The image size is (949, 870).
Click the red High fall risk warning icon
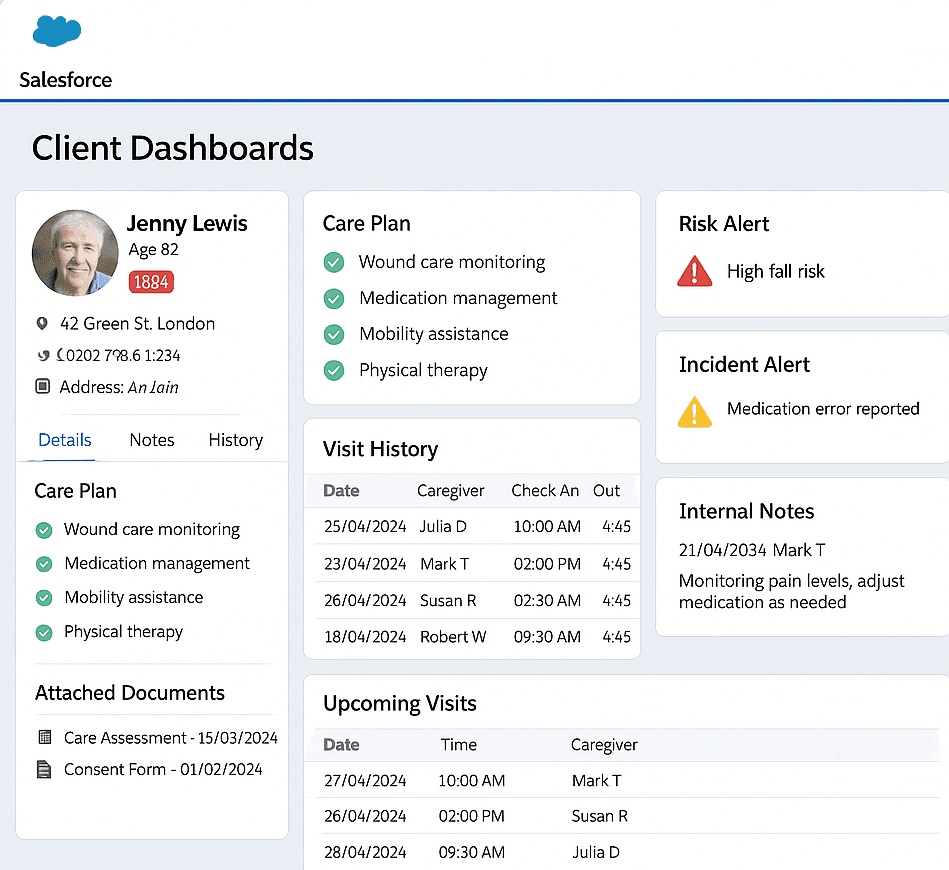695,271
